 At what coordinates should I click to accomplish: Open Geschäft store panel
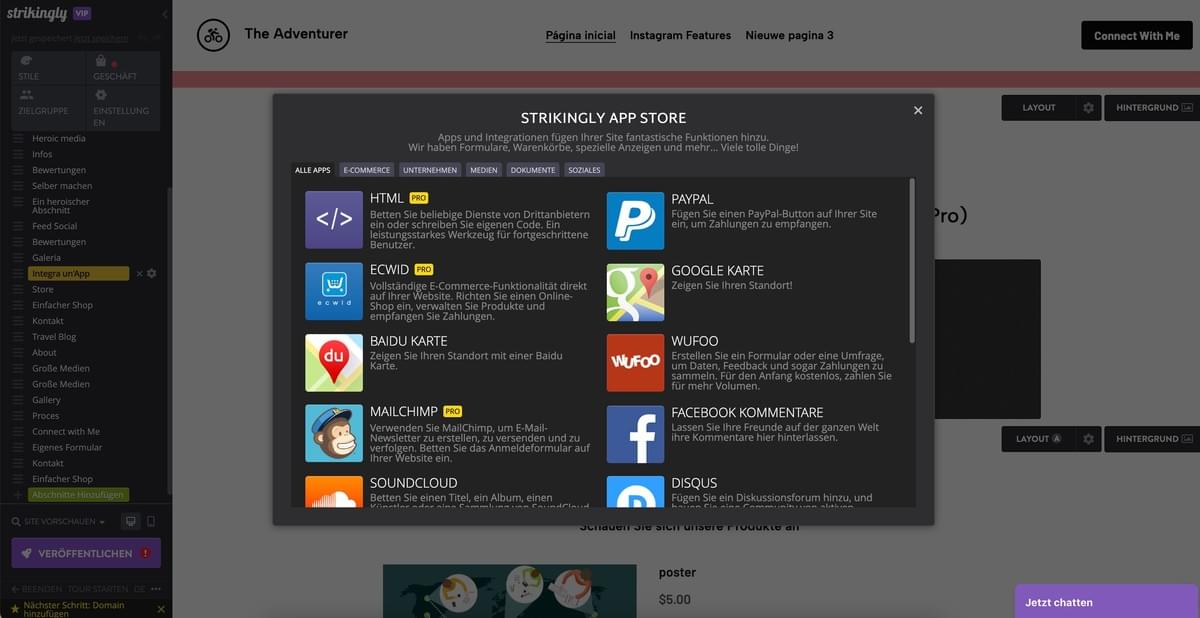(123, 68)
